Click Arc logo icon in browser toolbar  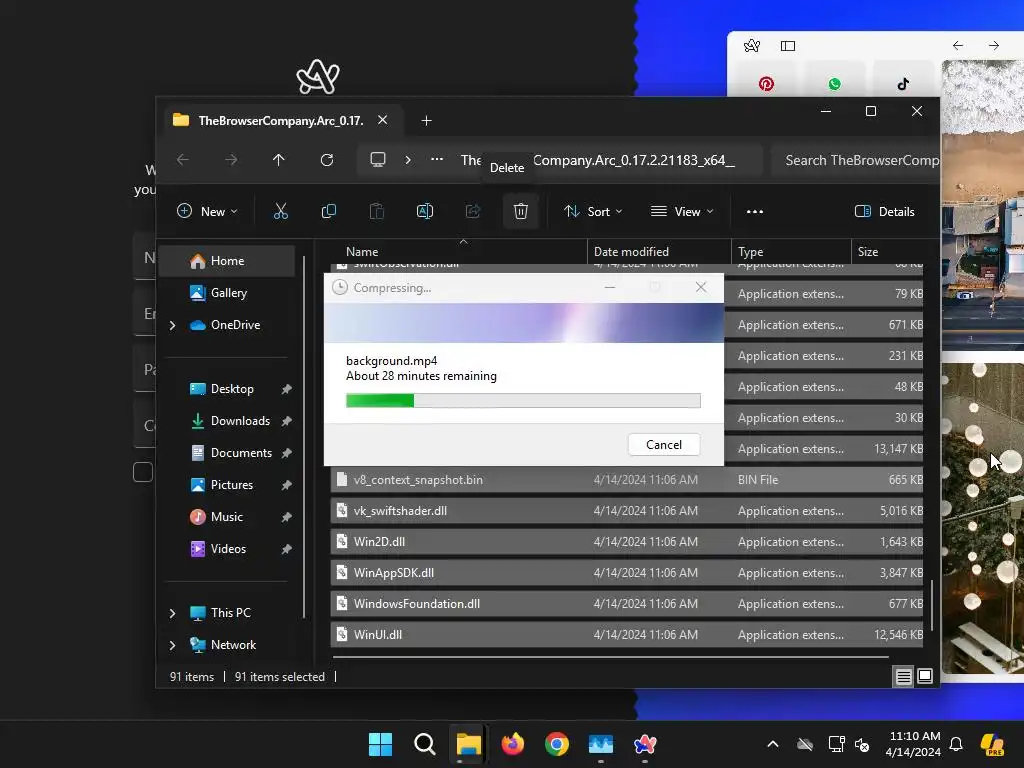752,46
